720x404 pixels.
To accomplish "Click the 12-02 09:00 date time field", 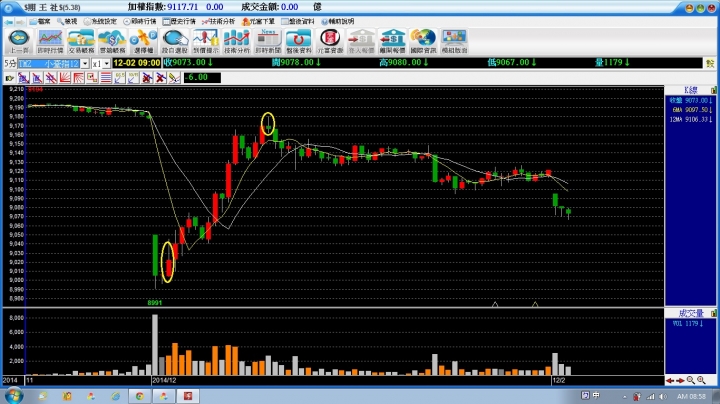I will coord(137,63).
